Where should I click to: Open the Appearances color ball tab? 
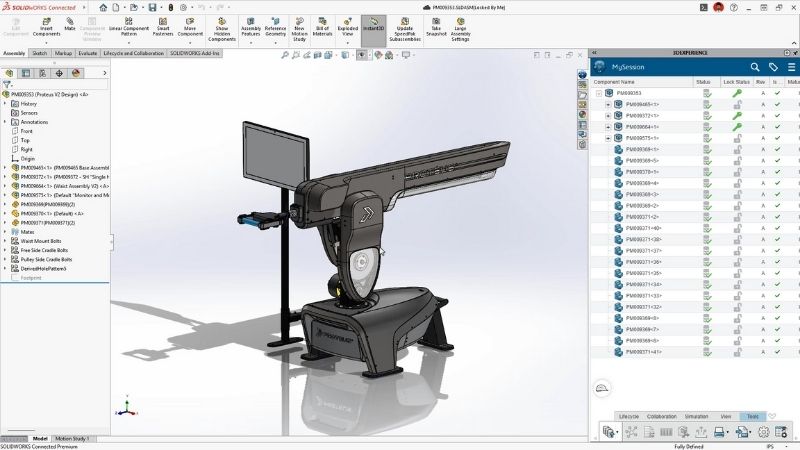76,73
